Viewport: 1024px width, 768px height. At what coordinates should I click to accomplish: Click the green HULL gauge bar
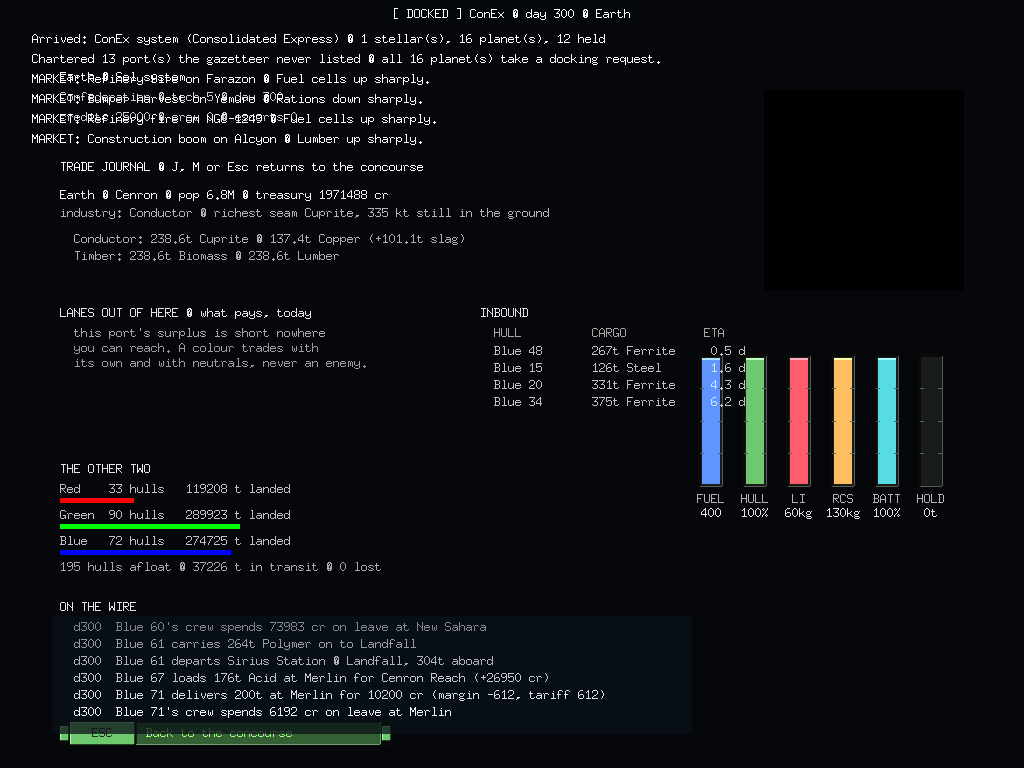[x=755, y=421]
